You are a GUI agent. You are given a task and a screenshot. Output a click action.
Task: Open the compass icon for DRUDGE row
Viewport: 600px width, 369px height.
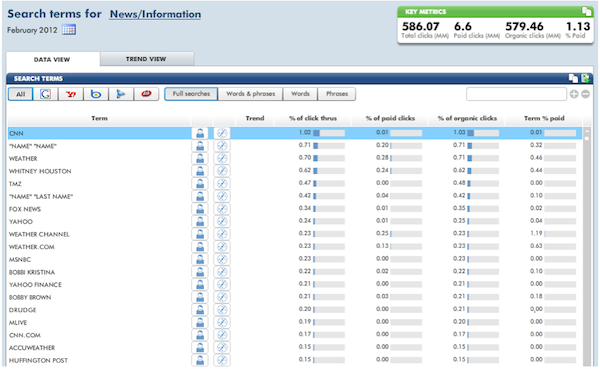222,310
